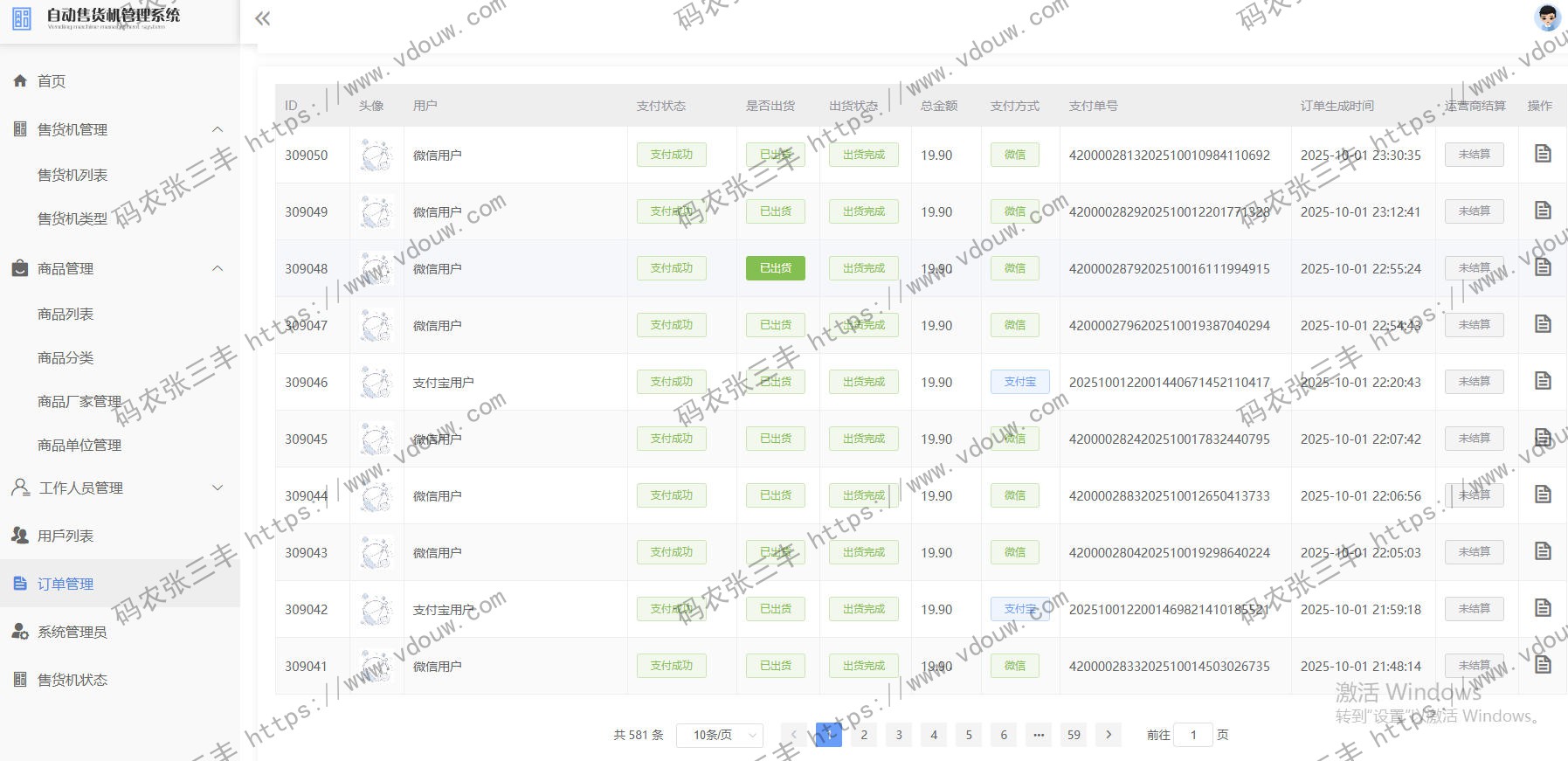Click the highlighted 已出货 tag of order 309048
1568x761 pixels.
[x=775, y=268]
